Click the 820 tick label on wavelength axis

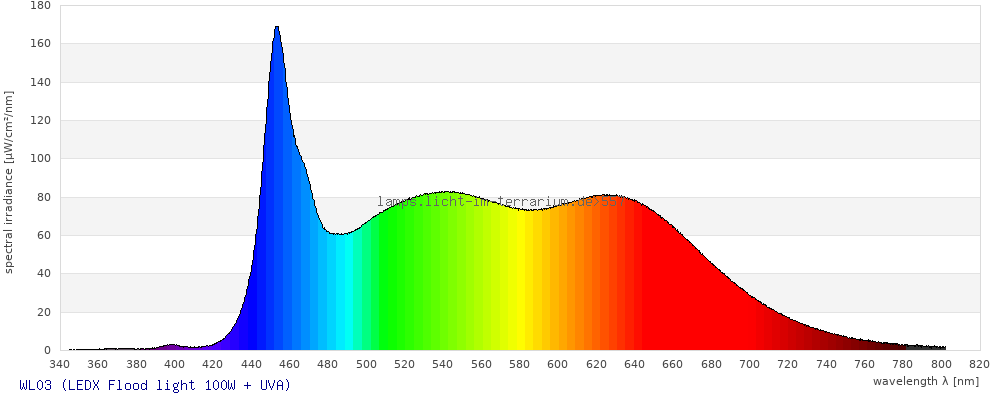(979, 364)
